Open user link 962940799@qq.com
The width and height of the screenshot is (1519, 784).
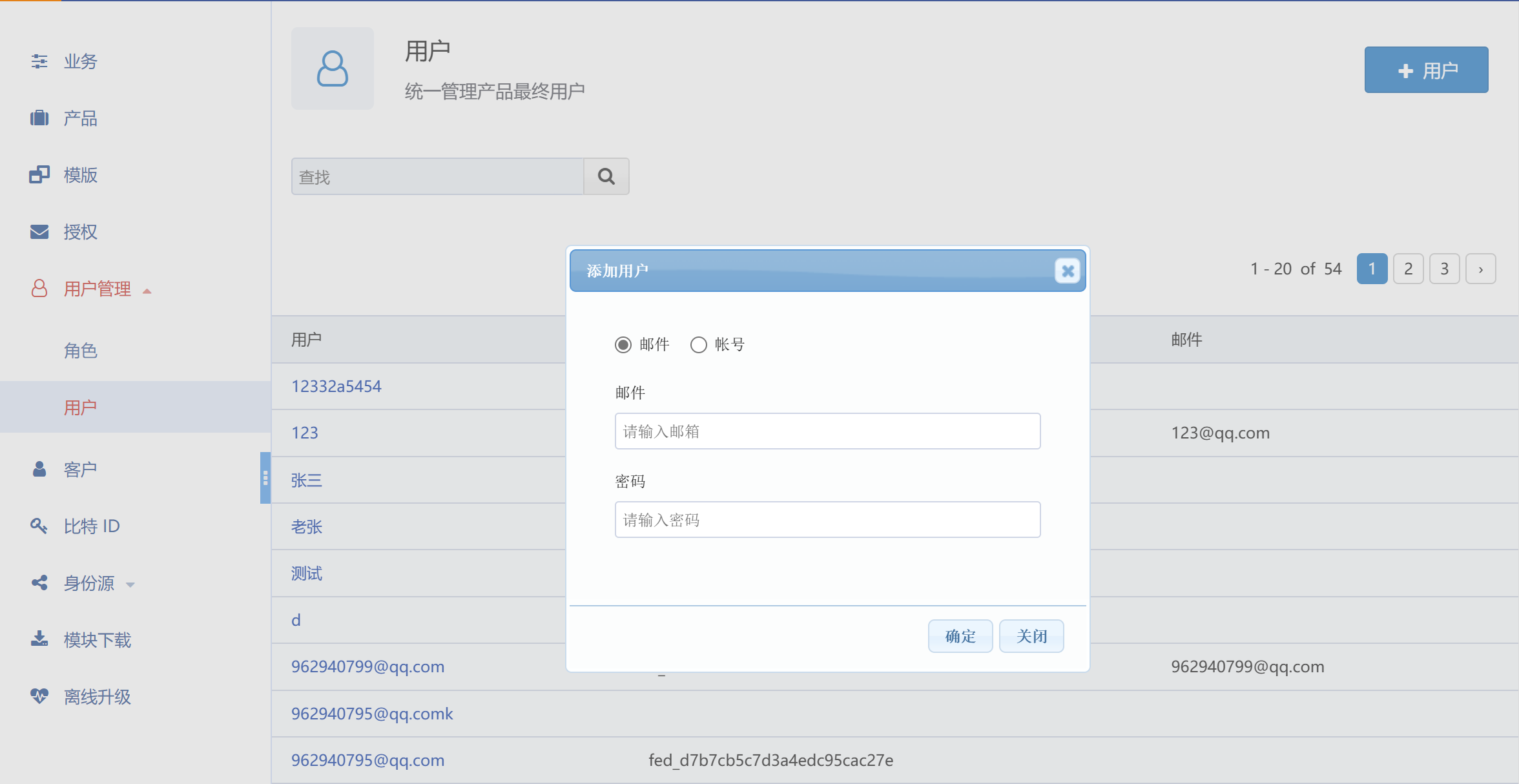367,666
